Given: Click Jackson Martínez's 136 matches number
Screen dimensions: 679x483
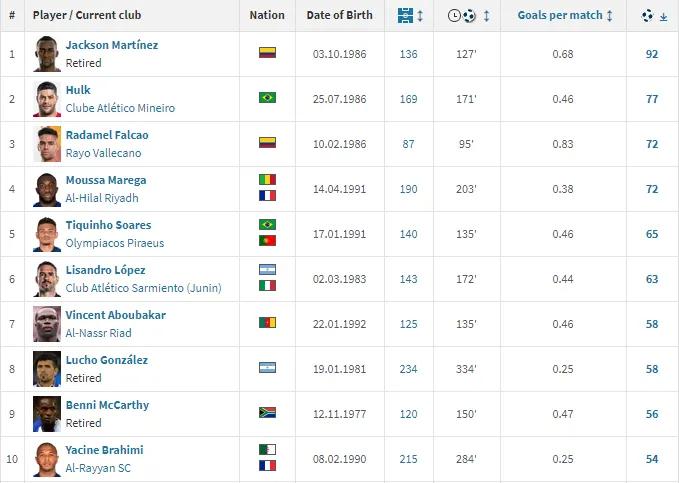Looking at the screenshot, I should click(x=409, y=53).
